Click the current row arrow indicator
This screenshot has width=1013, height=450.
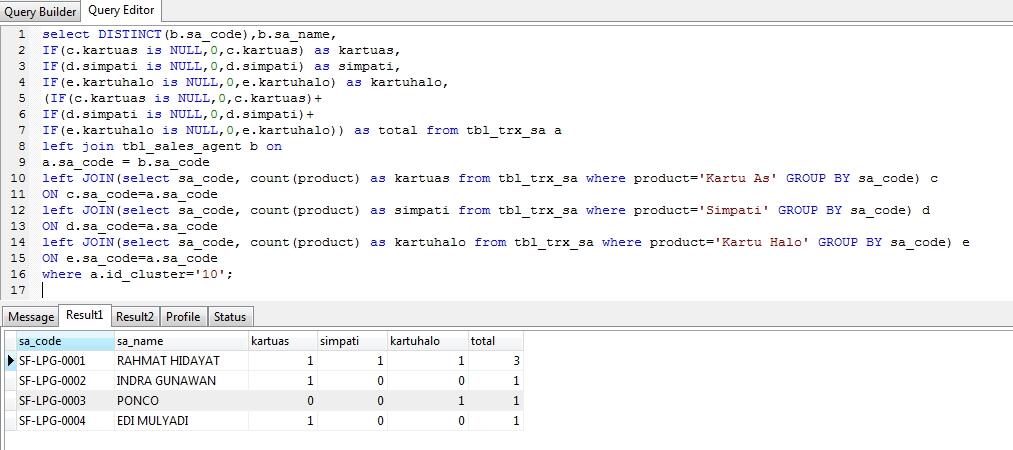click(x=10, y=360)
